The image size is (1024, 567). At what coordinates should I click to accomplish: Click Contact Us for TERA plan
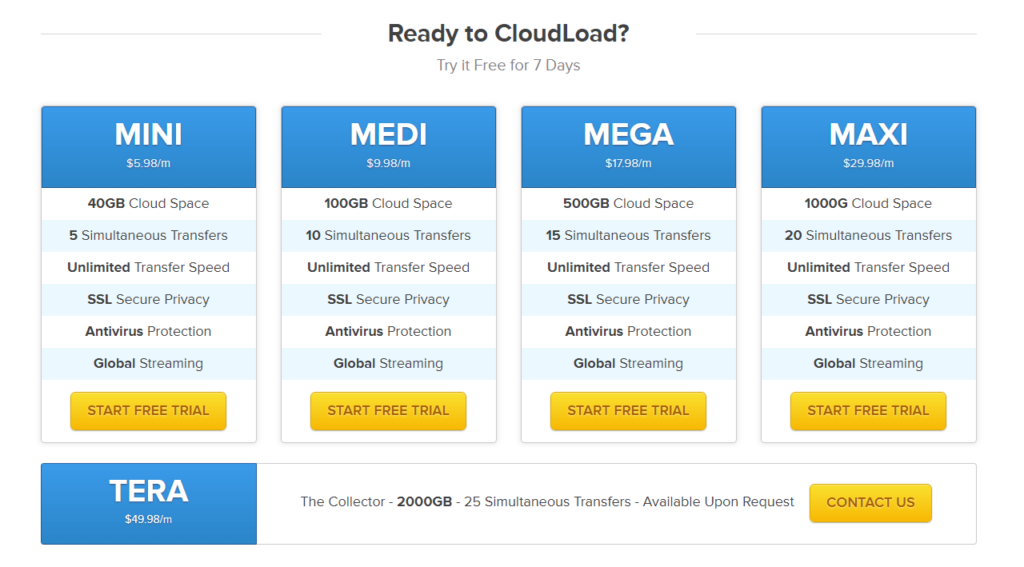click(x=871, y=502)
